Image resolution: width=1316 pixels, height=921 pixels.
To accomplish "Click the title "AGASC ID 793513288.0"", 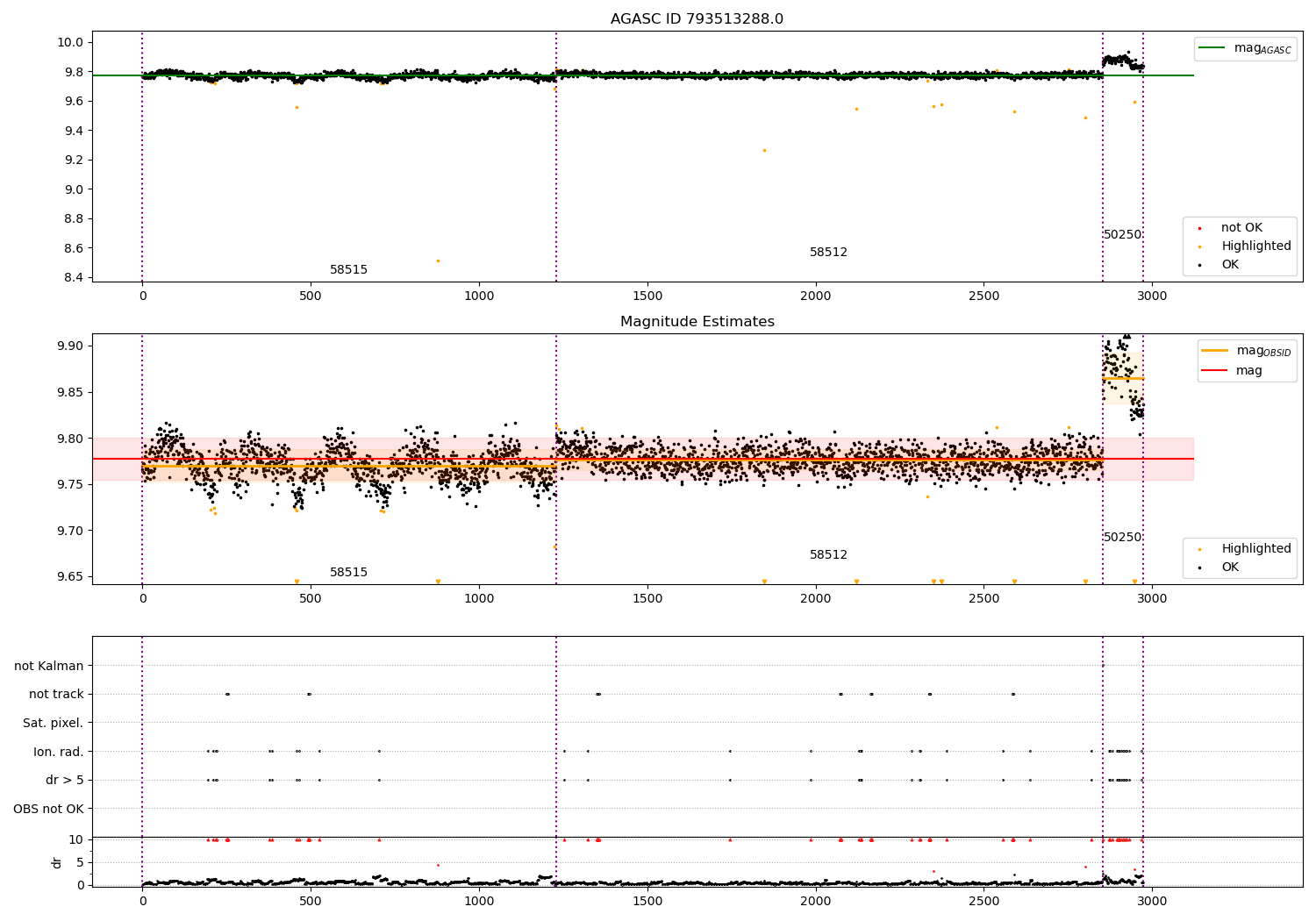I will (697, 19).
